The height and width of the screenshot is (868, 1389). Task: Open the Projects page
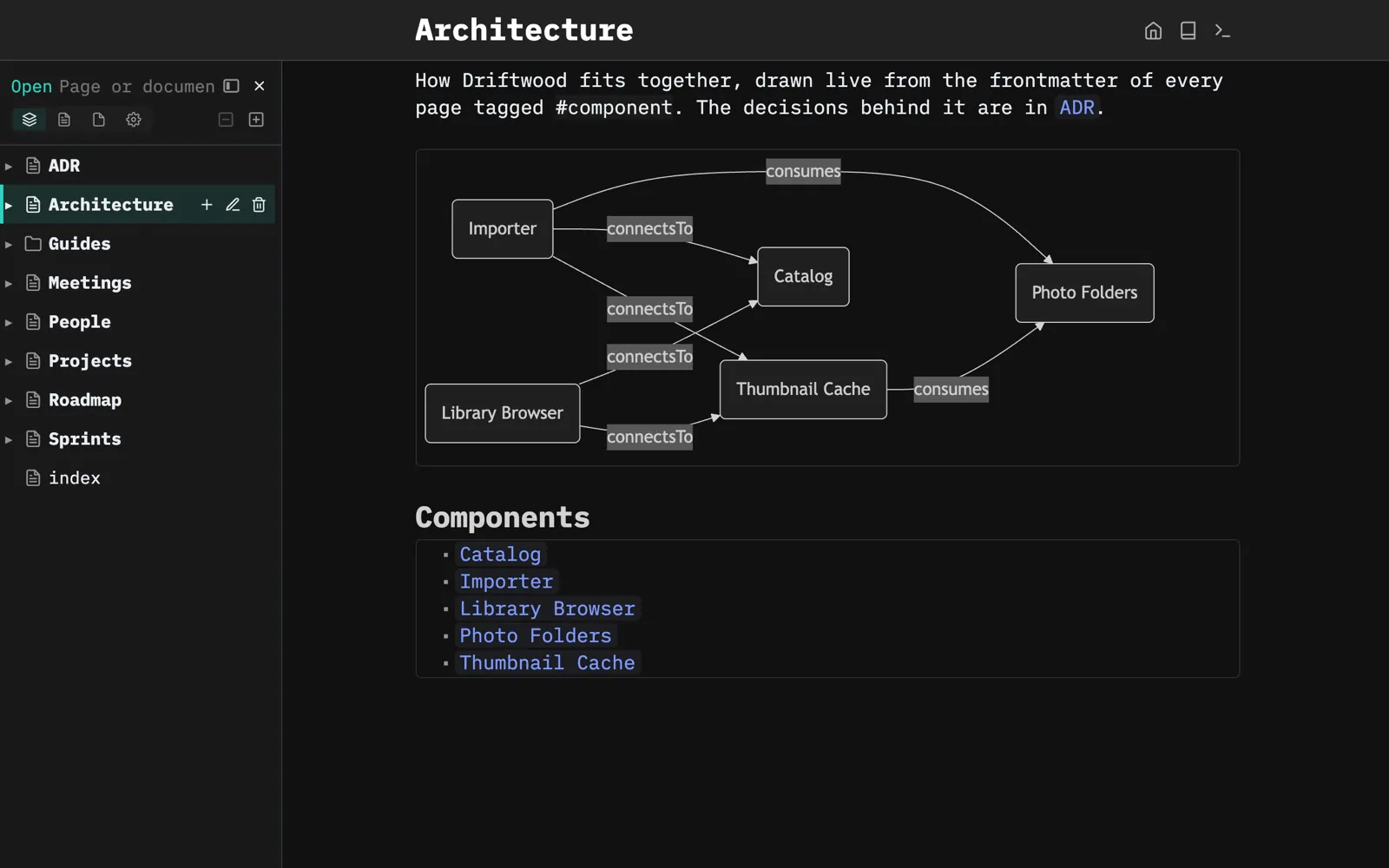(x=89, y=361)
